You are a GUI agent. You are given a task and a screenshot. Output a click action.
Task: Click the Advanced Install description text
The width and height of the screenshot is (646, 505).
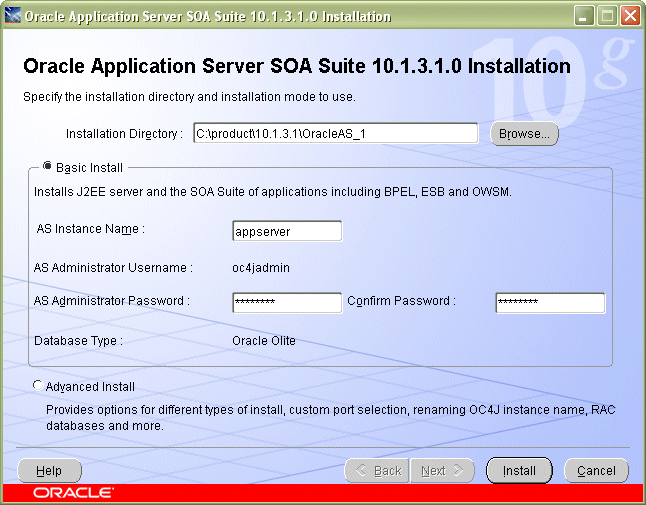pyautogui.click(x=331, y=418)
